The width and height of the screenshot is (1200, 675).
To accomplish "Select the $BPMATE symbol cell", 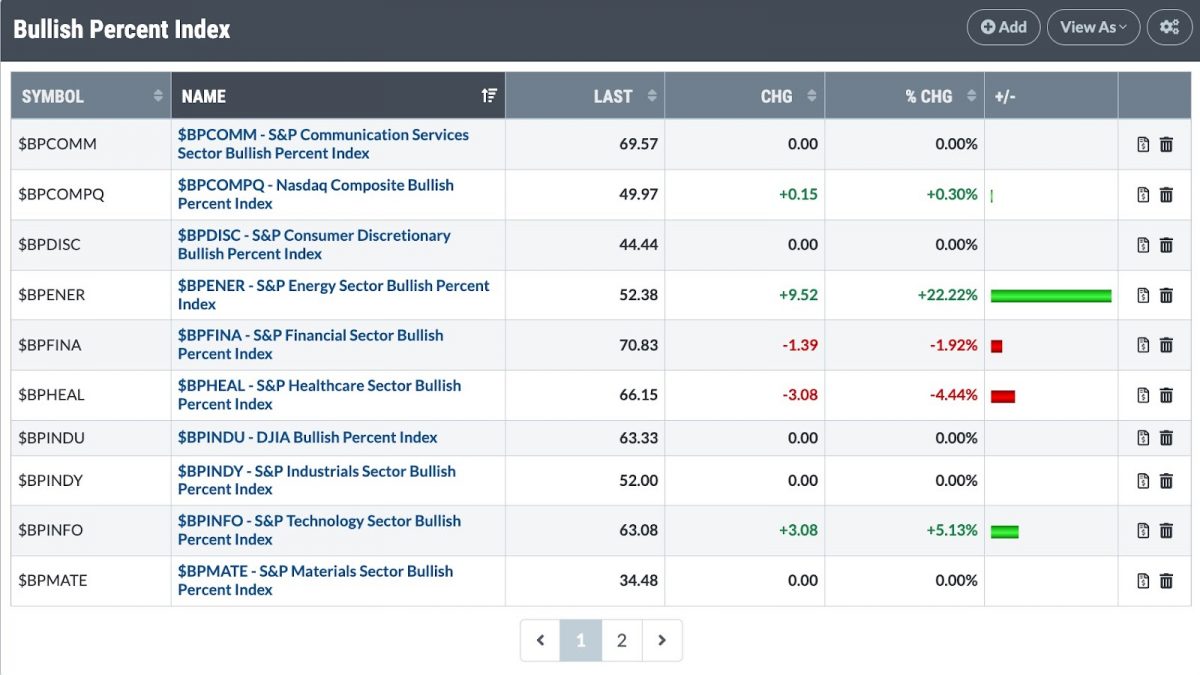I will (x=91, y=581).
